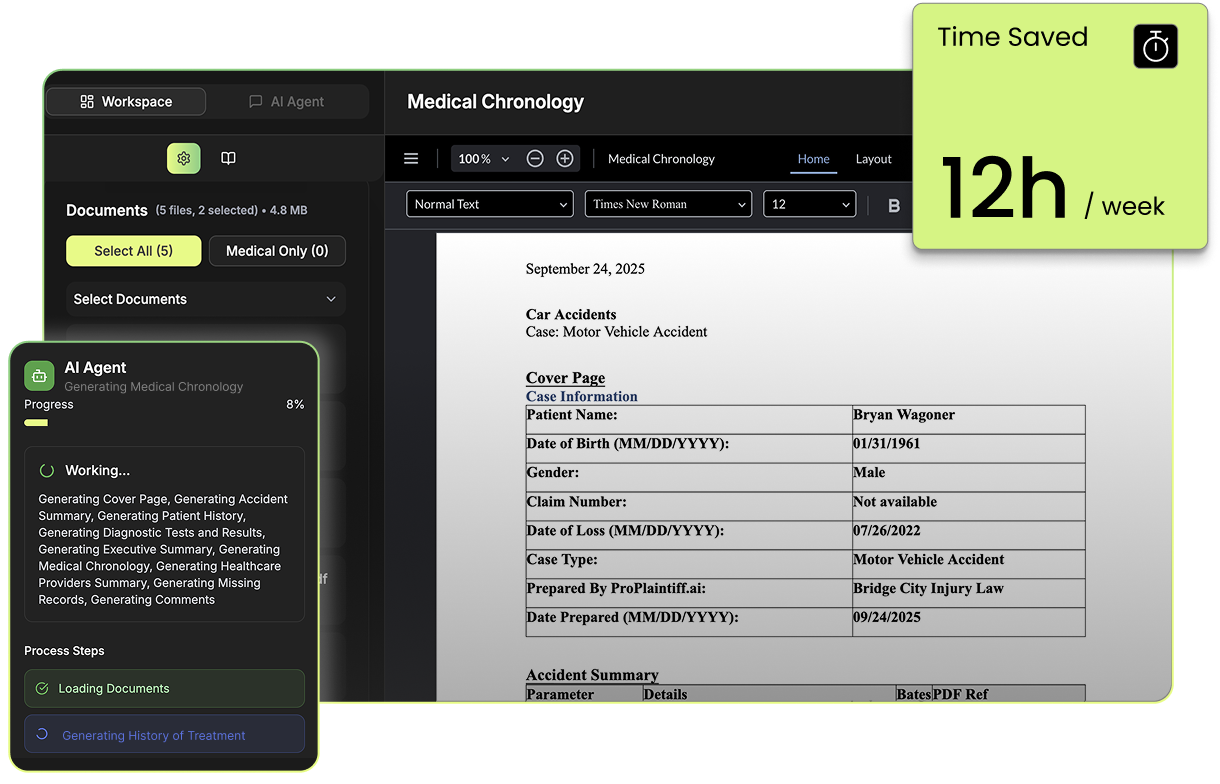Switch to the Medical Only (0) filter
The width and height of the screenshot is (1220, 784).
click(x=277, y=251)
